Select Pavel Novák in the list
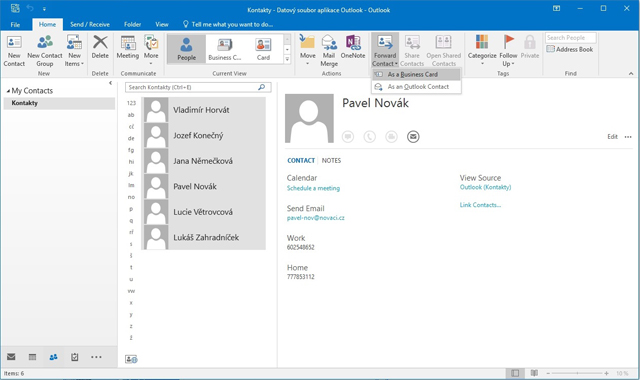The height and width of the screenshot is (380, 640). click(204, 187)
